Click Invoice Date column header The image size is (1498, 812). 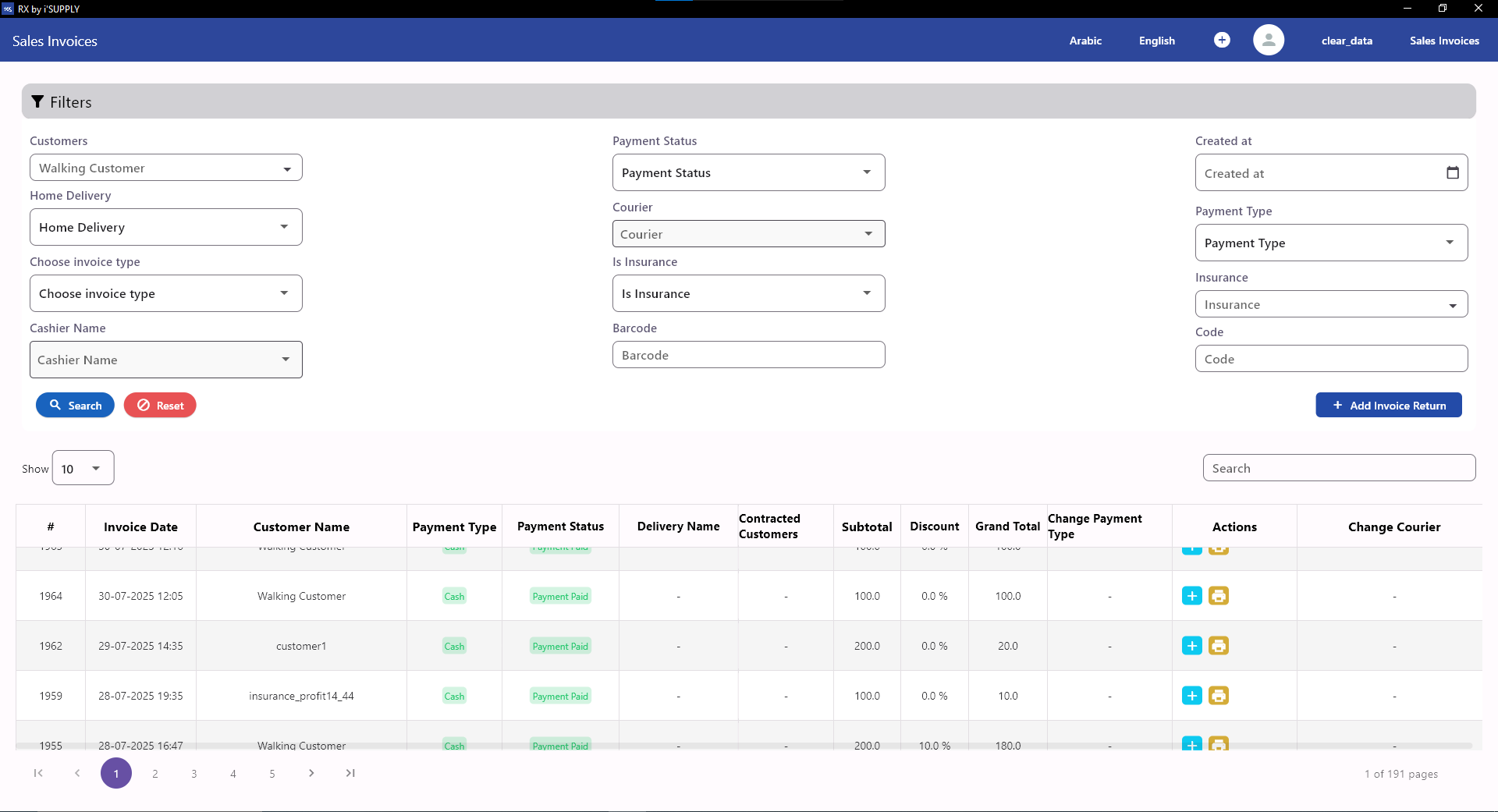click(x=140, y=527)
